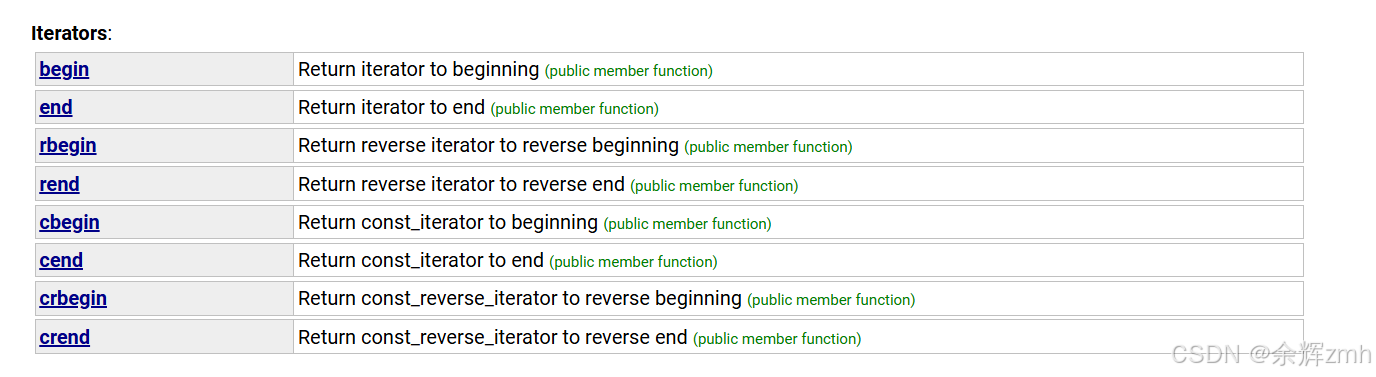Go to the crend reference link
This screenshot has height=377, width=1376.
point(65,337)
